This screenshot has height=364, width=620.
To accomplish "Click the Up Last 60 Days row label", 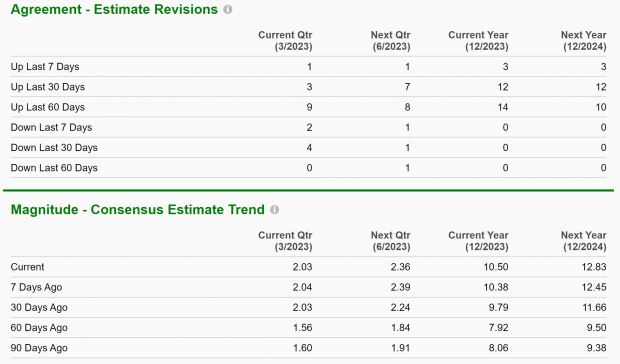I will (48, 107).
